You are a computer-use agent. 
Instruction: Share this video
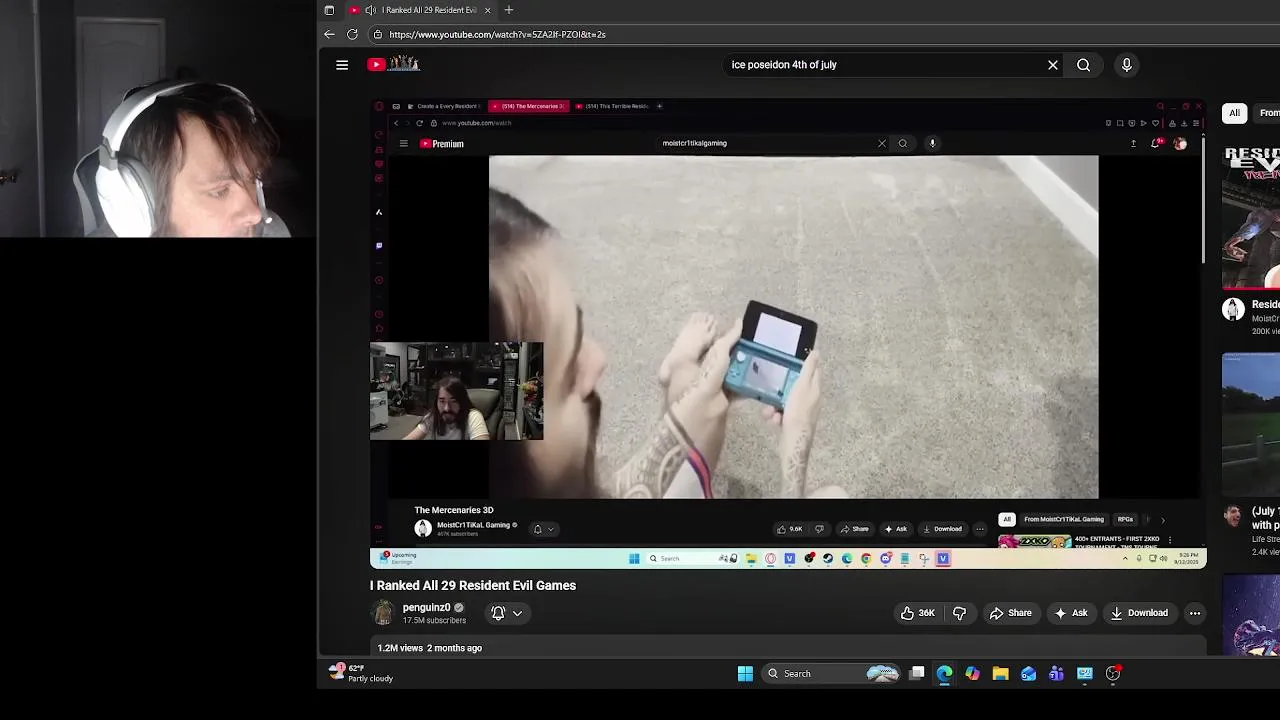click(x=1010, y=613)
